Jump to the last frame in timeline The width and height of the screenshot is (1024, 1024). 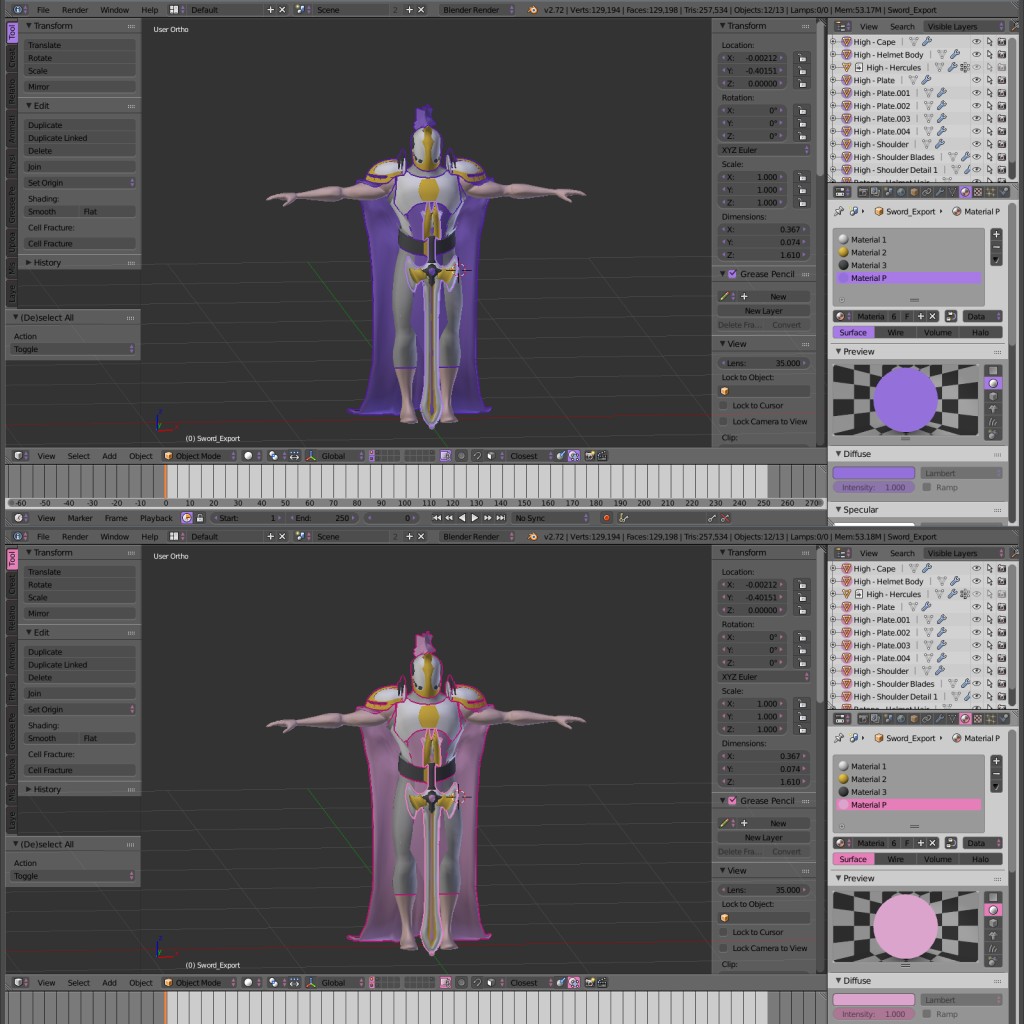(x=499, y=518)
